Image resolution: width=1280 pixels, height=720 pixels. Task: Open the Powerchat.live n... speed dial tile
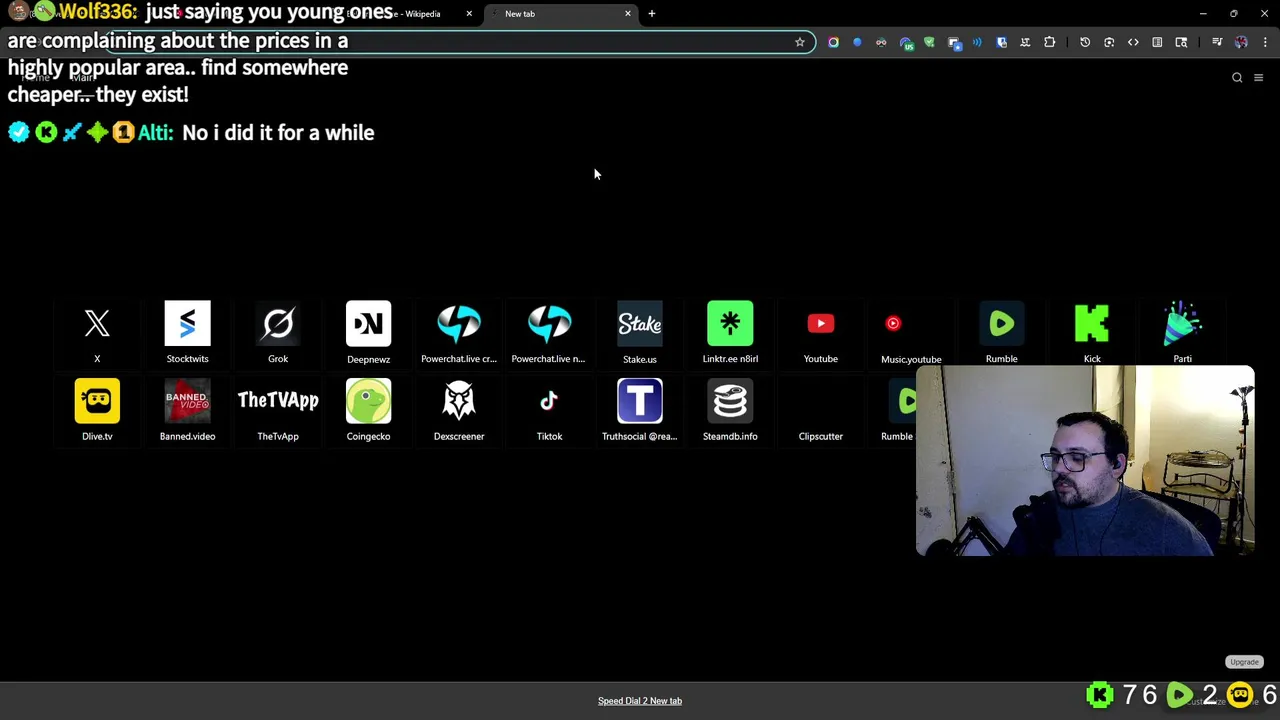[549, 333]
